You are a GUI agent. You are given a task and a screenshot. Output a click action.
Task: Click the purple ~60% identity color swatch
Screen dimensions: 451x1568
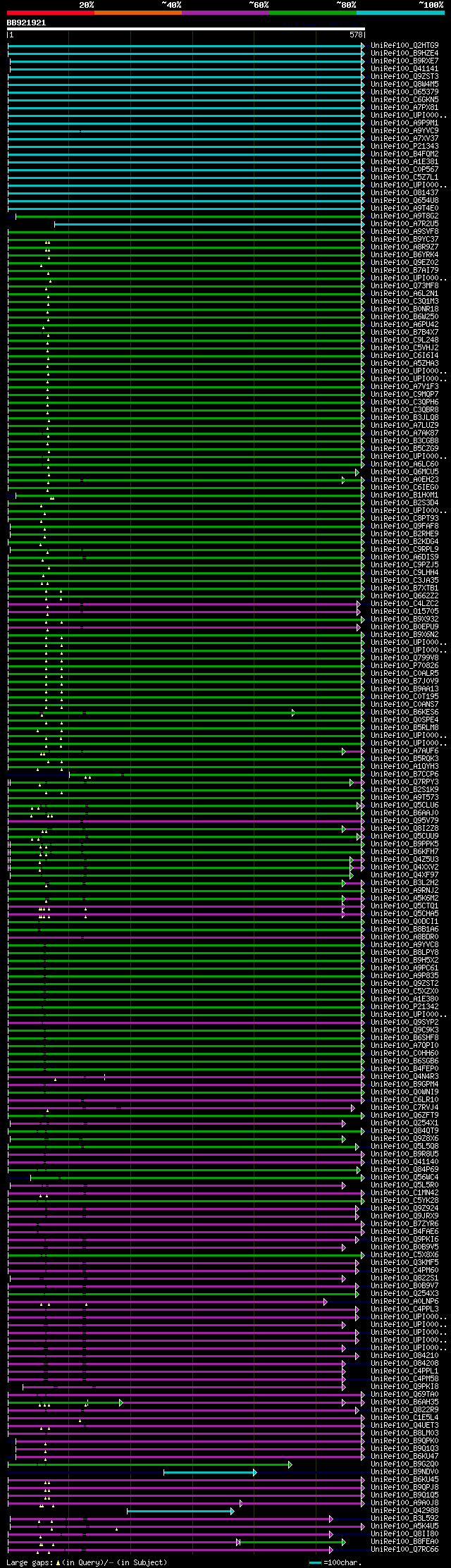click(x=225, y=13)
